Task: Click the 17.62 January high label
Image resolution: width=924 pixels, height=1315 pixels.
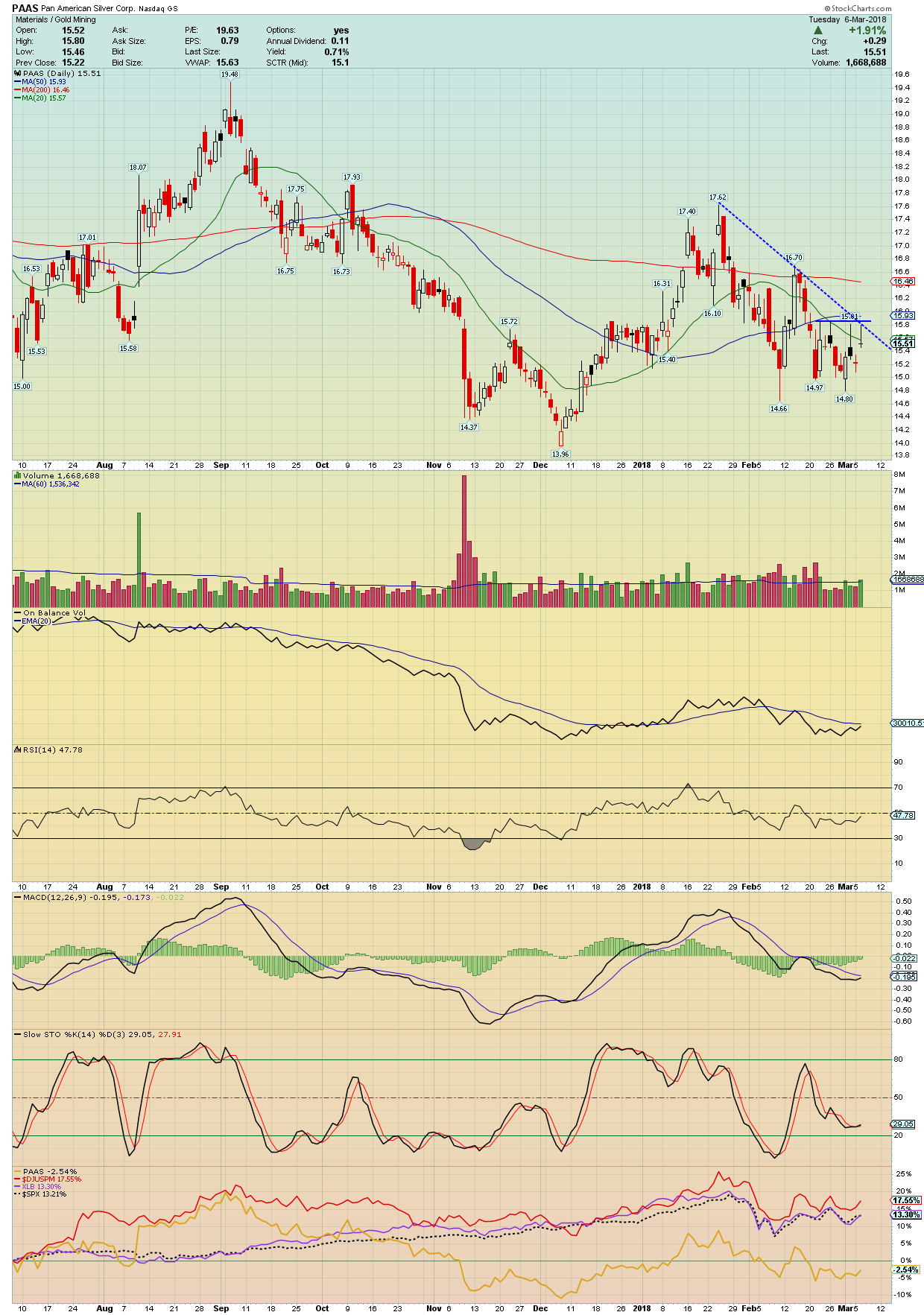Action: 718,197
